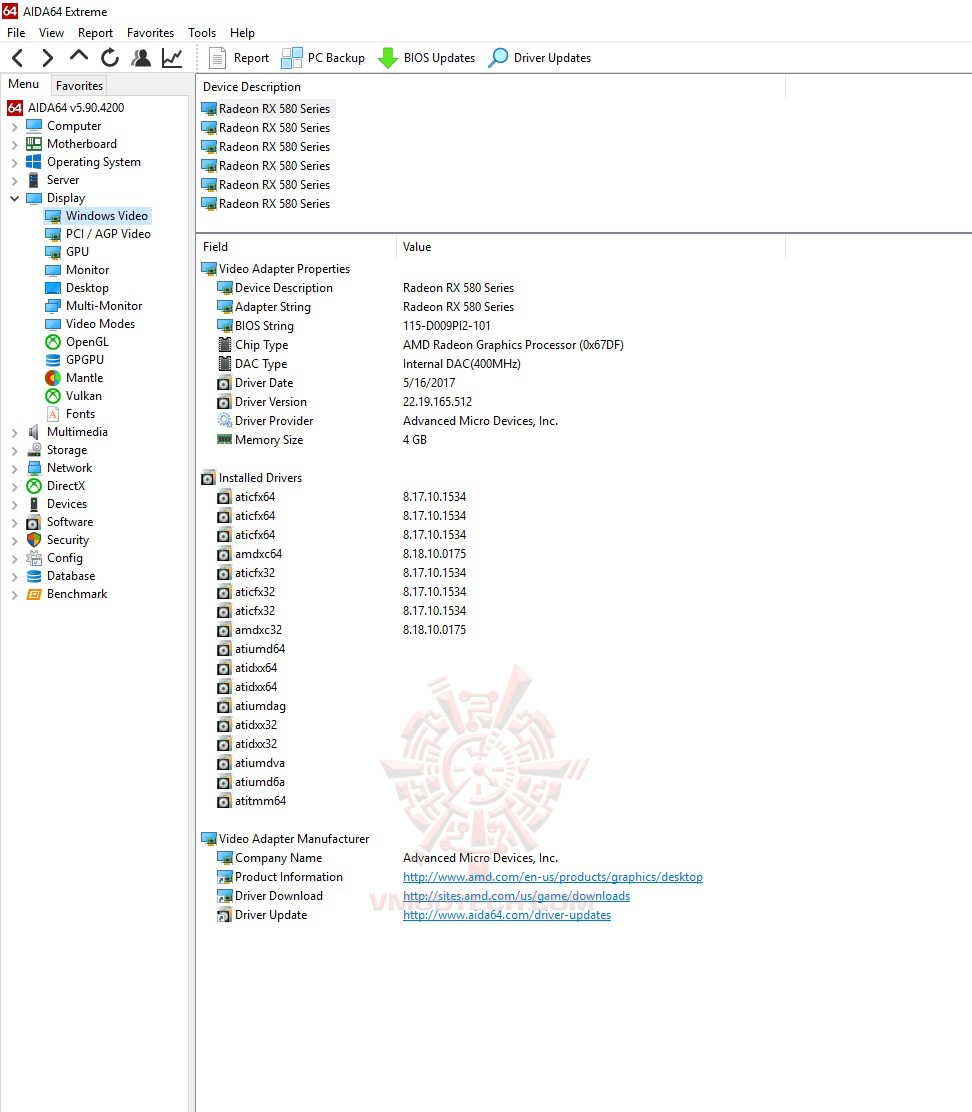Screen dimensions: 972x1112
Task: Select the PCI / AGP Video item
Action: tap(99, 233)
